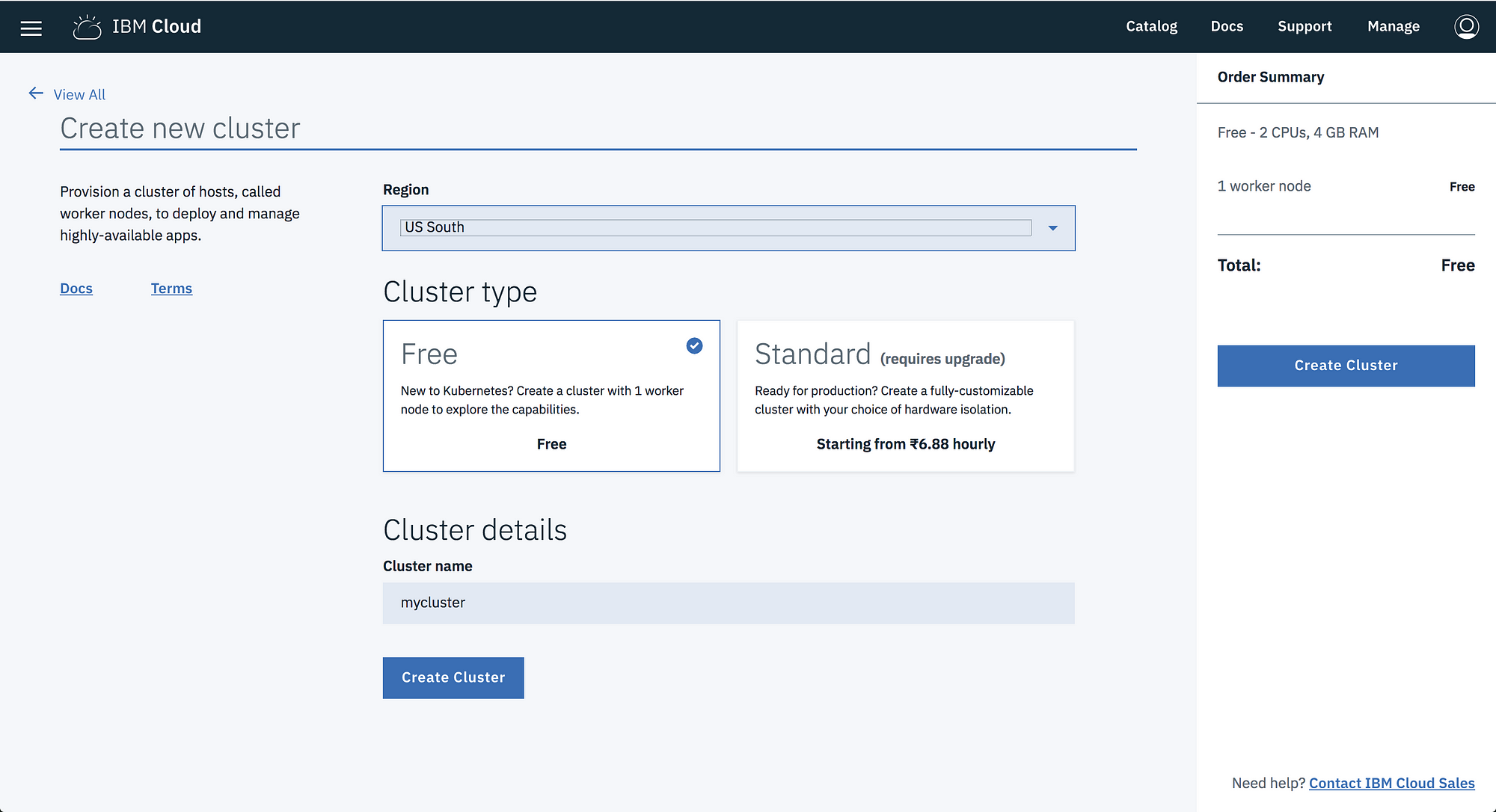Click the 'Create new cluster' heading

pos(180,129)
